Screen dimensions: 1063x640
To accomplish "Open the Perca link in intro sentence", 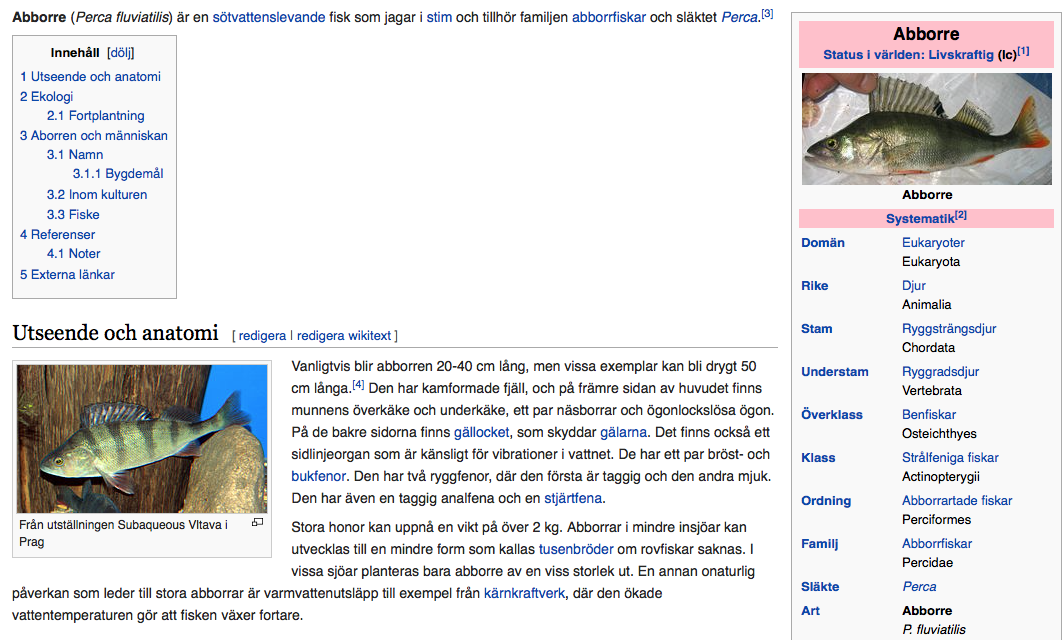I will point(739,17).
